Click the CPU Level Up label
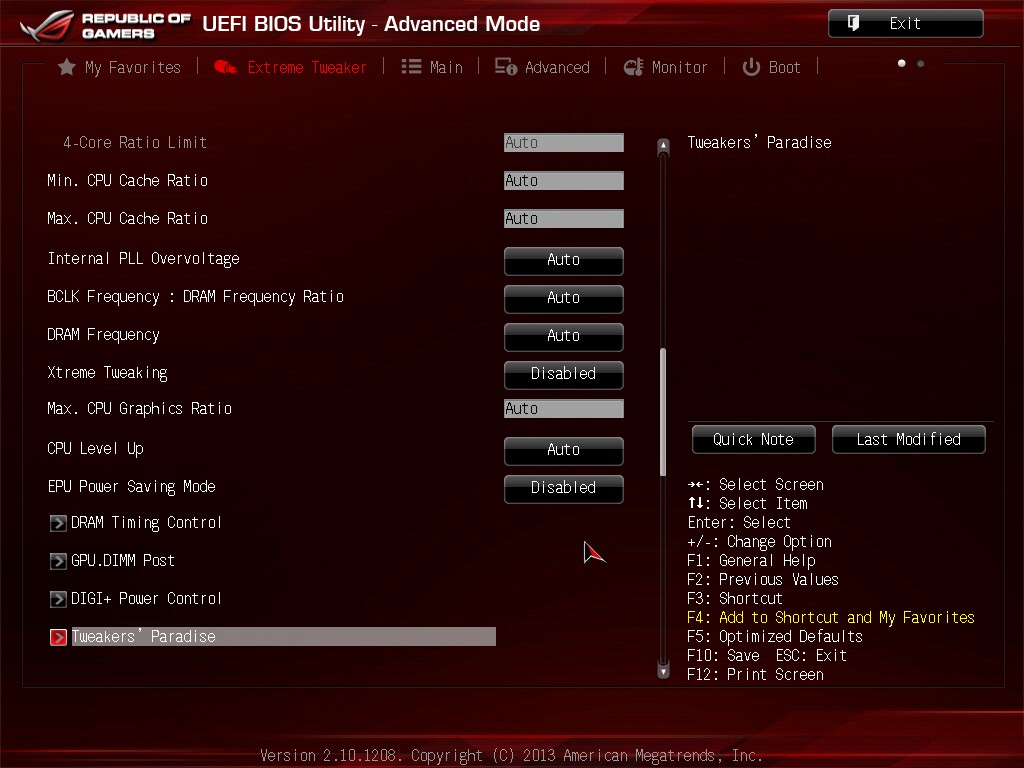This screenshot has height=768, width=1024. (x=95, y=449)
